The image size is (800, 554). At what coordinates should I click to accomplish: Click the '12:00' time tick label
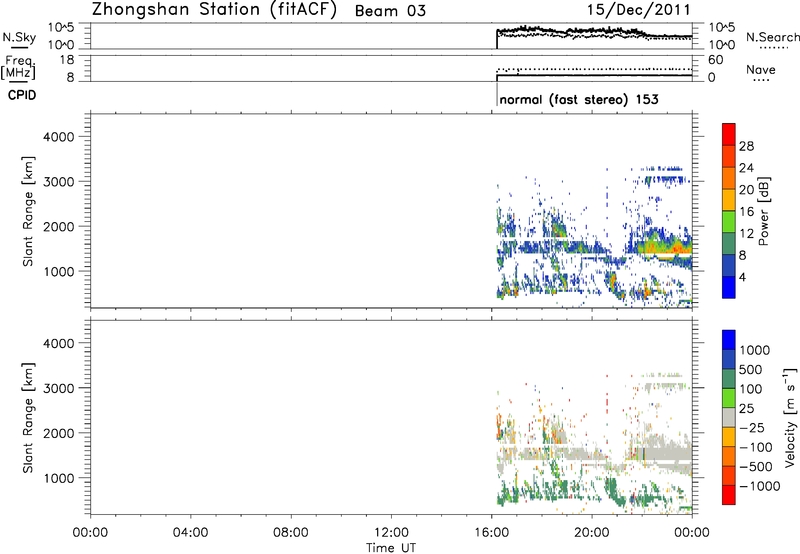coord(391,533)
